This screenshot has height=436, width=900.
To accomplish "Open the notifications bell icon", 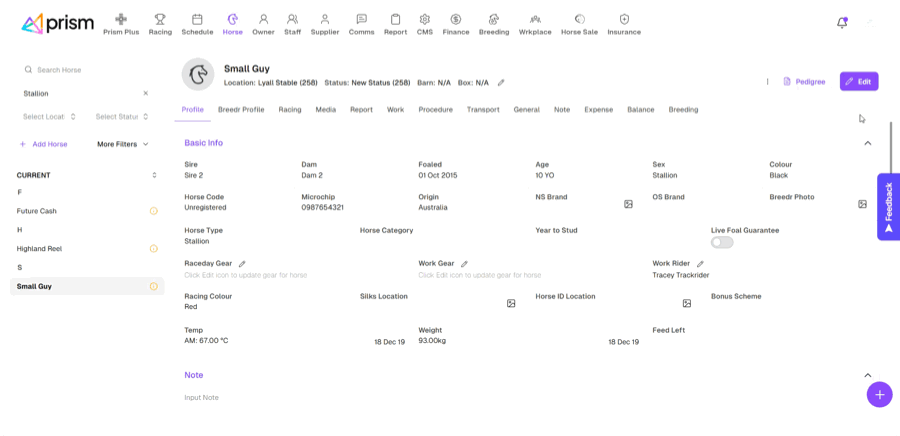I will pyautogui.click(x=842, y=22).
